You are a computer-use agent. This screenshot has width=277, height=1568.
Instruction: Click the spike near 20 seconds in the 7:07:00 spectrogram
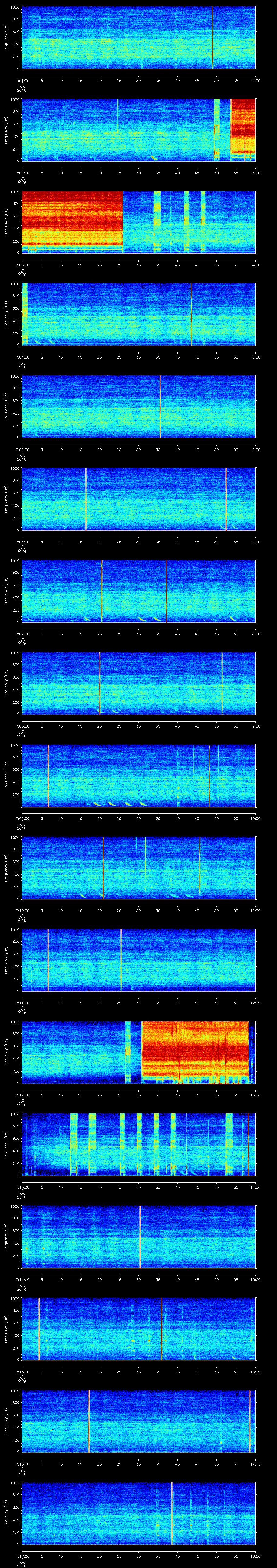tap(101, 591)
